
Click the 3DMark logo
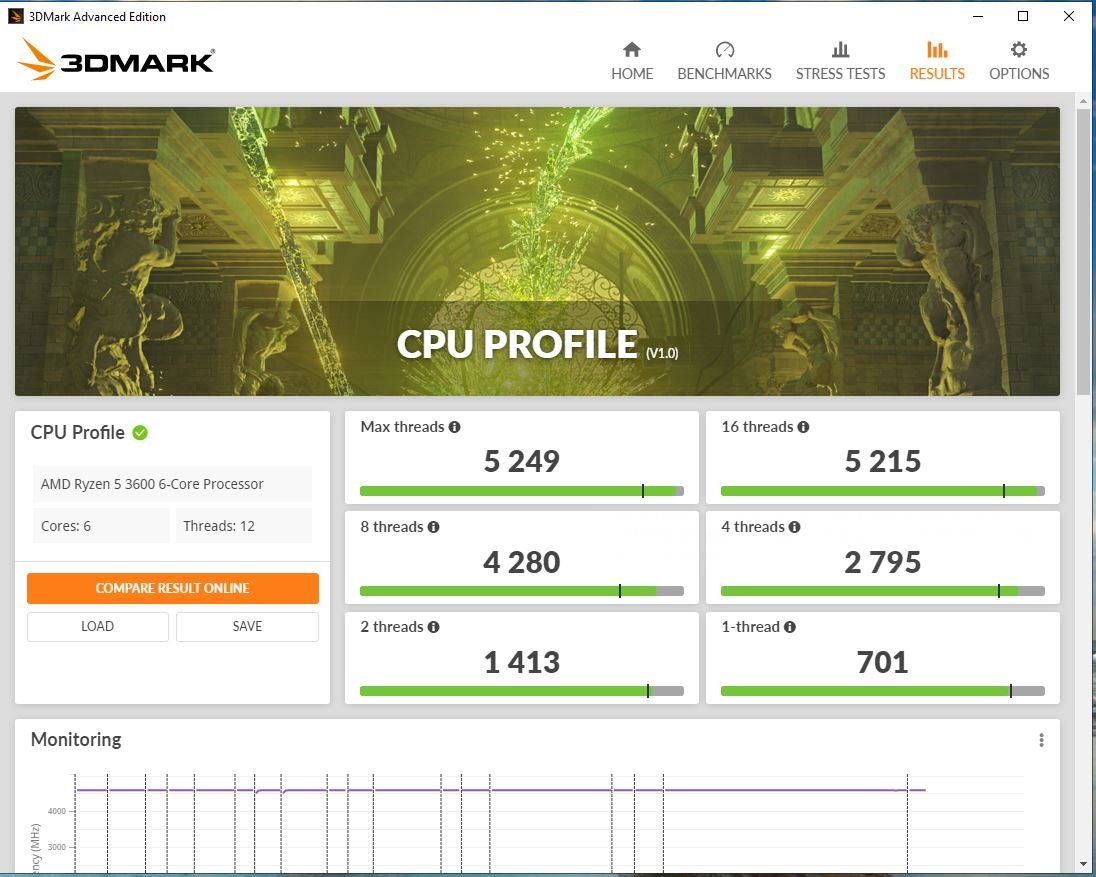(x=116, y=60)
